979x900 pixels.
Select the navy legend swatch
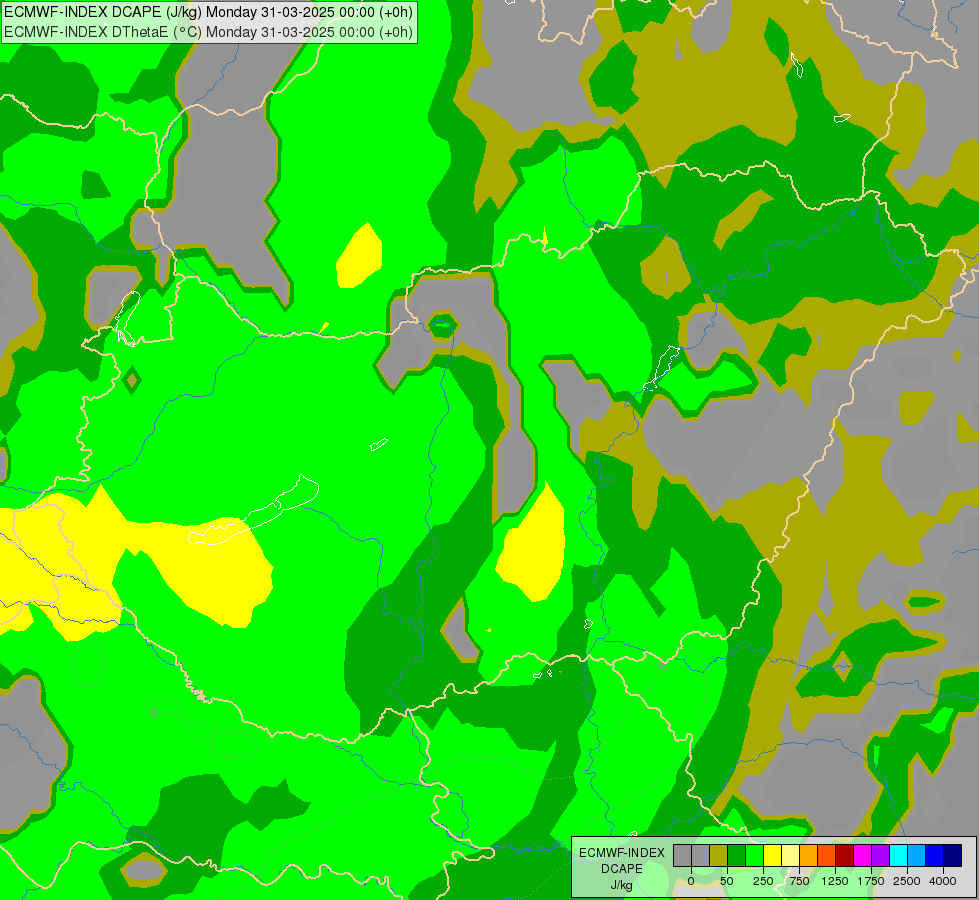coord(952,855)
